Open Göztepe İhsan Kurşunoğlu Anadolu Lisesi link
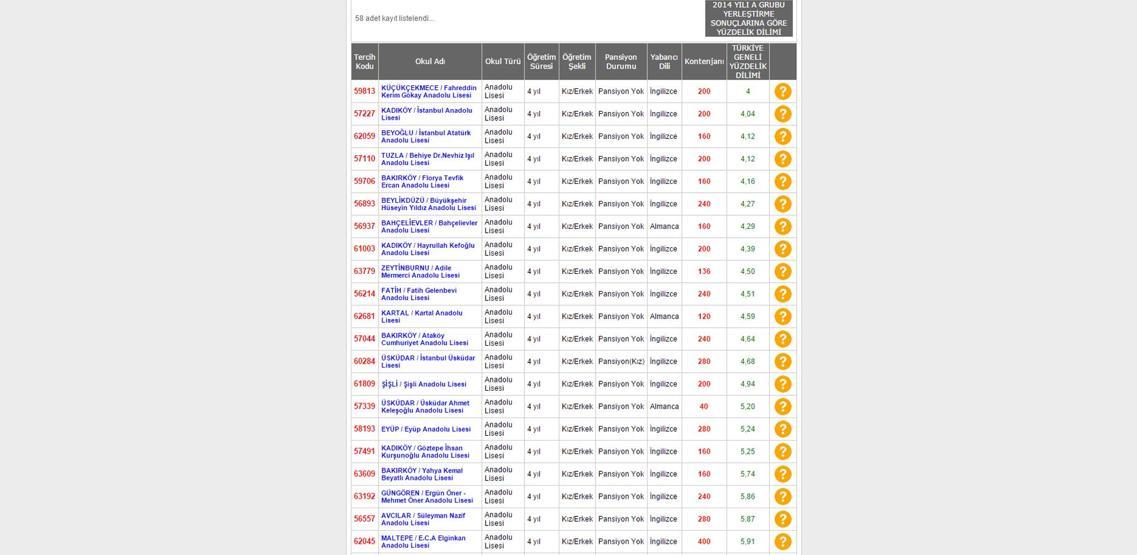This screenshot has width=1137, height=555. (x=425, y=451)
